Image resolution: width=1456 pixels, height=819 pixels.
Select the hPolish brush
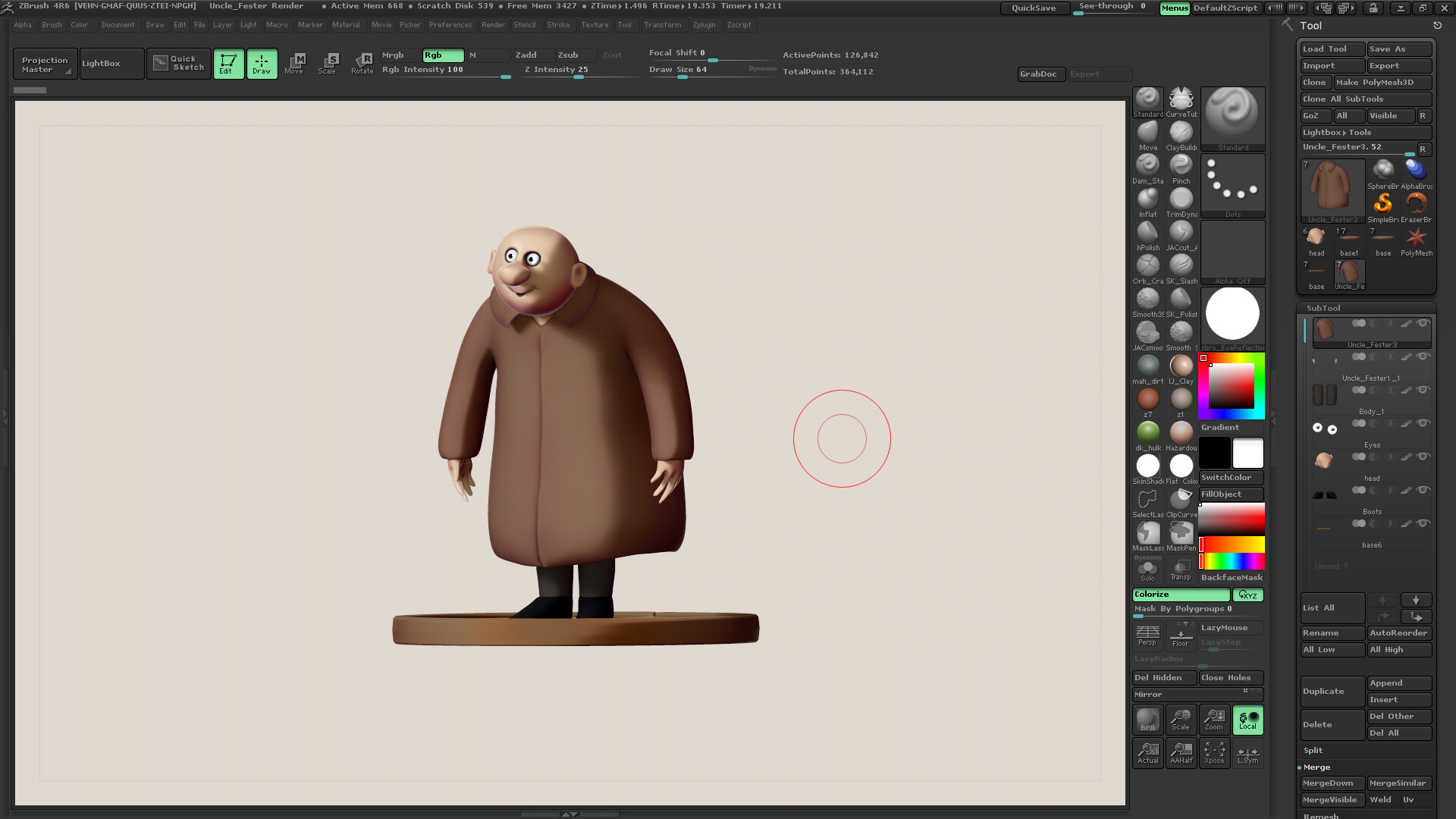[x=1147, y=236]
